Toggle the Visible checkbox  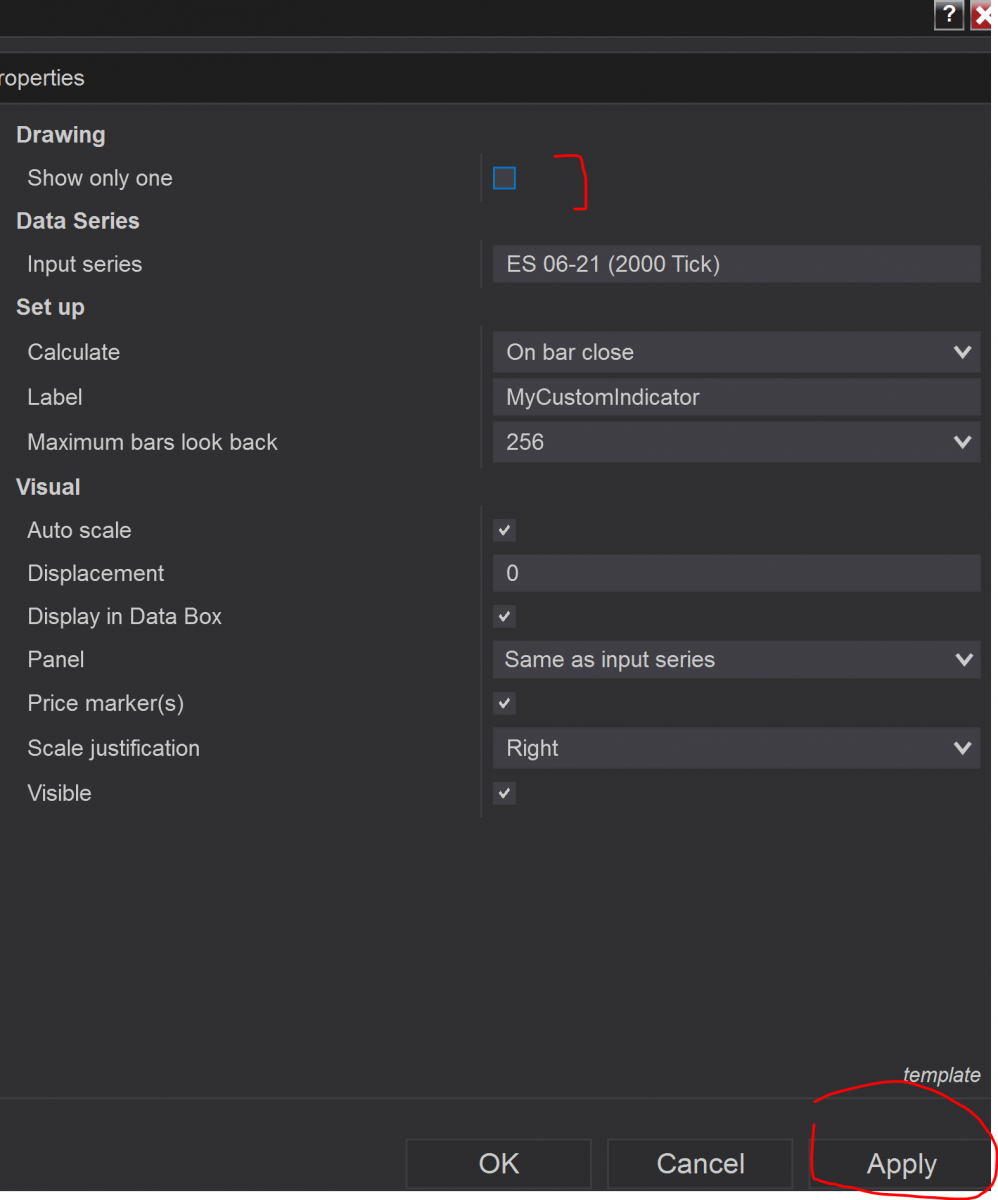(x=504, y=793)
